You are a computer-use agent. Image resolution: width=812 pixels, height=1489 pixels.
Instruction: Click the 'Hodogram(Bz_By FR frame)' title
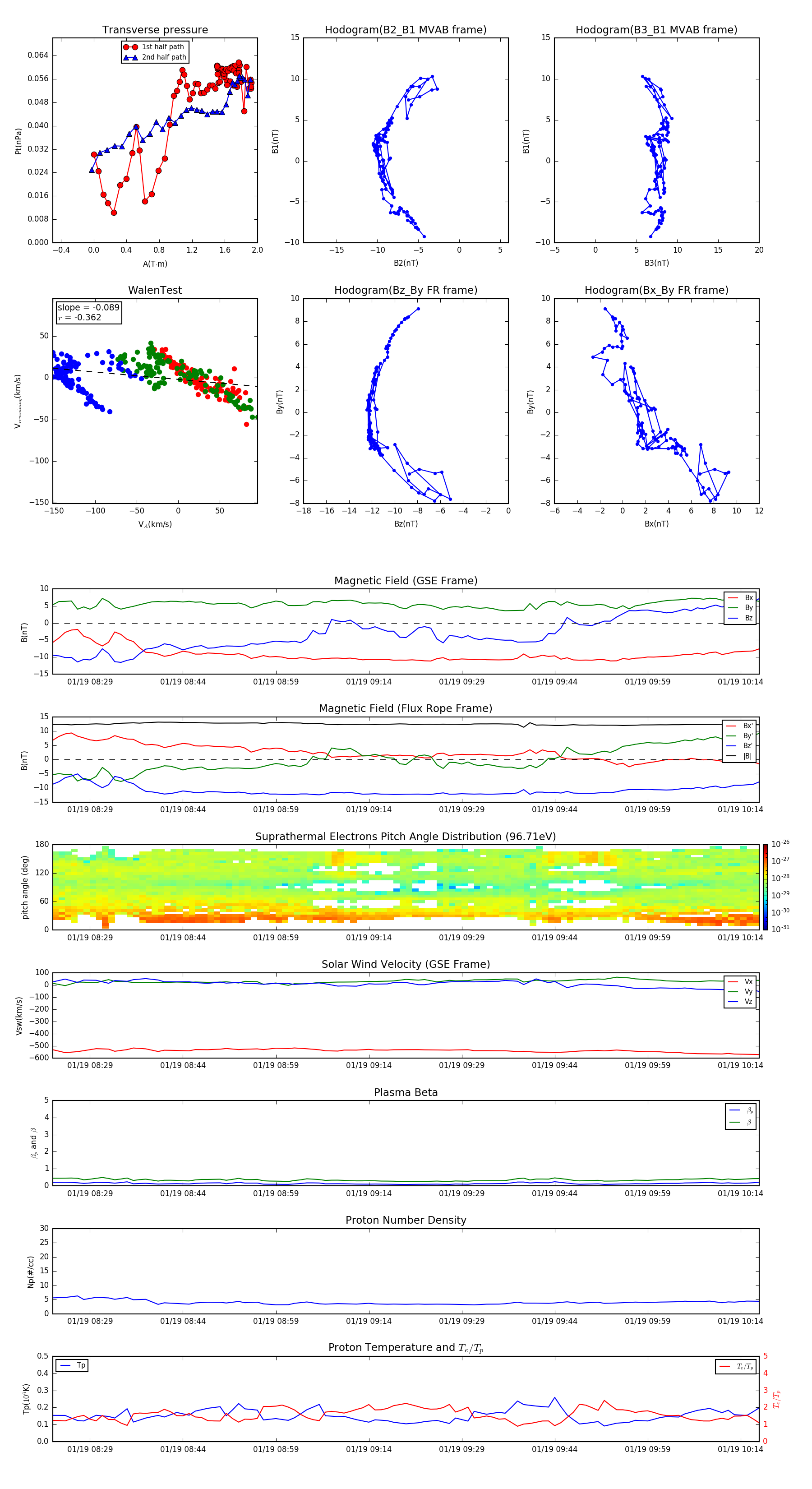(406, 290)
